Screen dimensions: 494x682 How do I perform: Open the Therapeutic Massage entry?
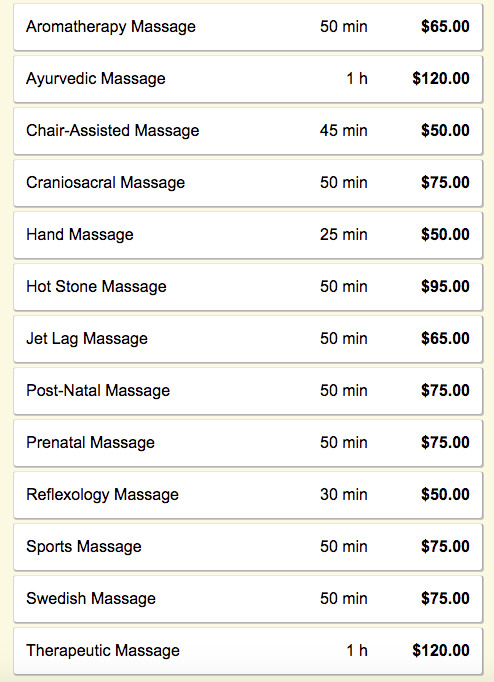pyautogui.click(x=248, y=651)
